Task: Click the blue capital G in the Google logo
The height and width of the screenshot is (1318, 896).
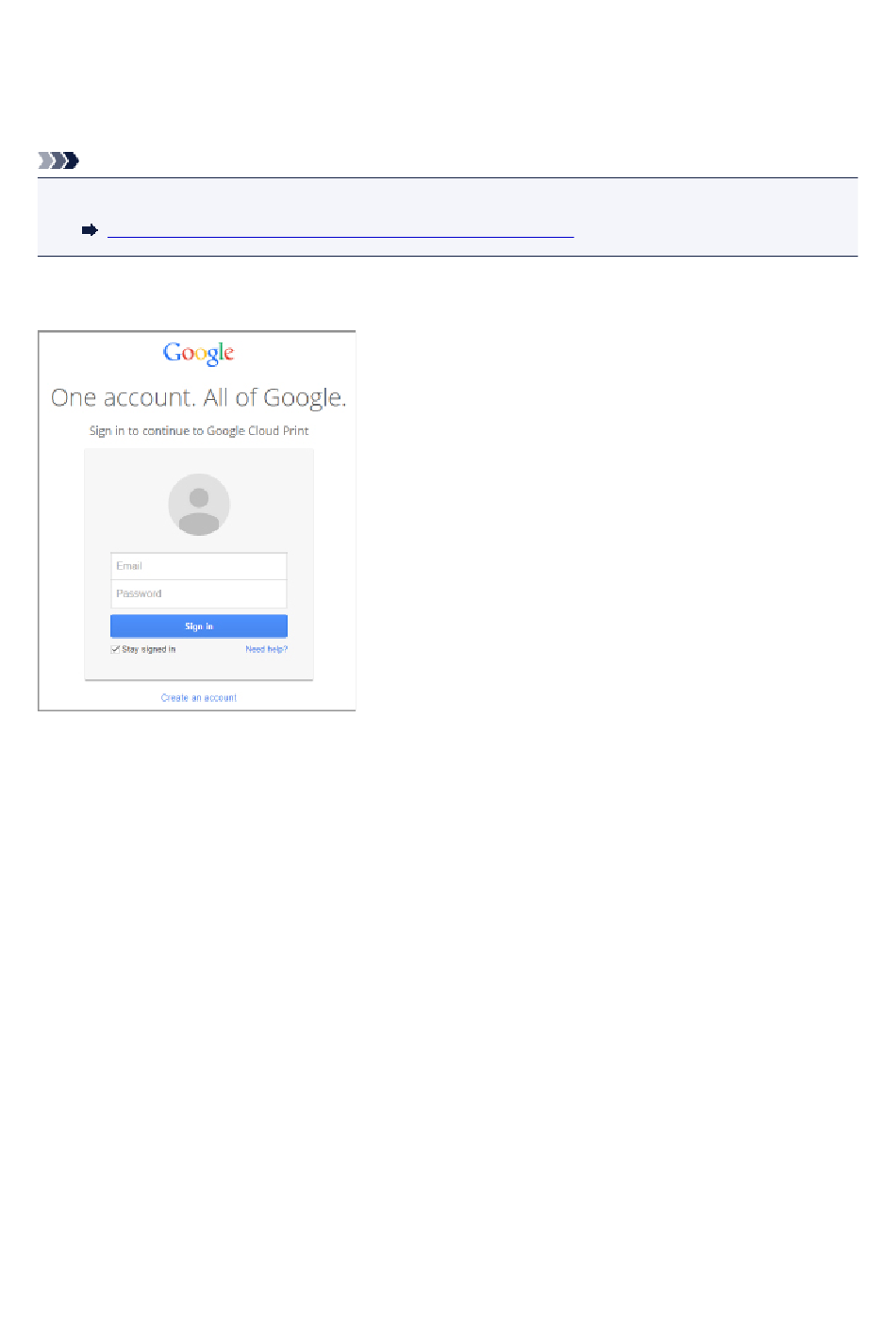Action: [x=172, y=352]
